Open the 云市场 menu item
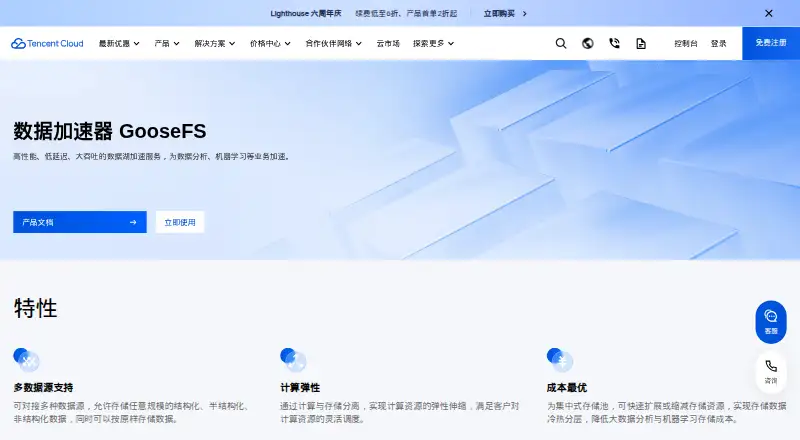The image size is (800, 440). pos(388,43)
